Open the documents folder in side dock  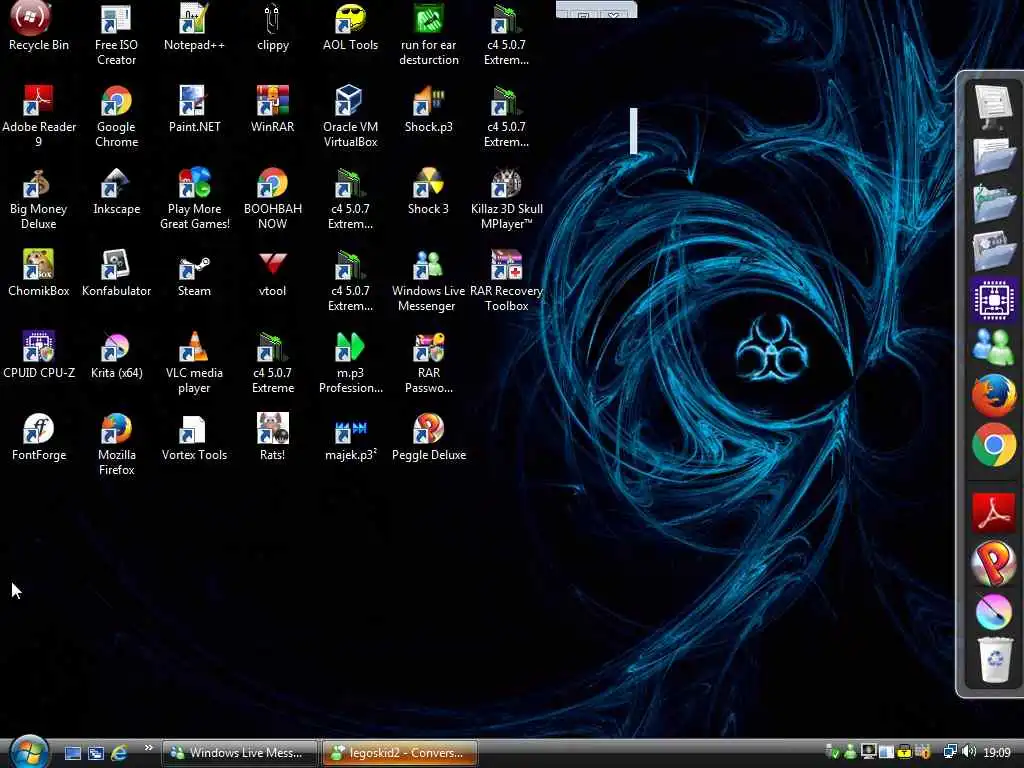click(x=993, y=155)
